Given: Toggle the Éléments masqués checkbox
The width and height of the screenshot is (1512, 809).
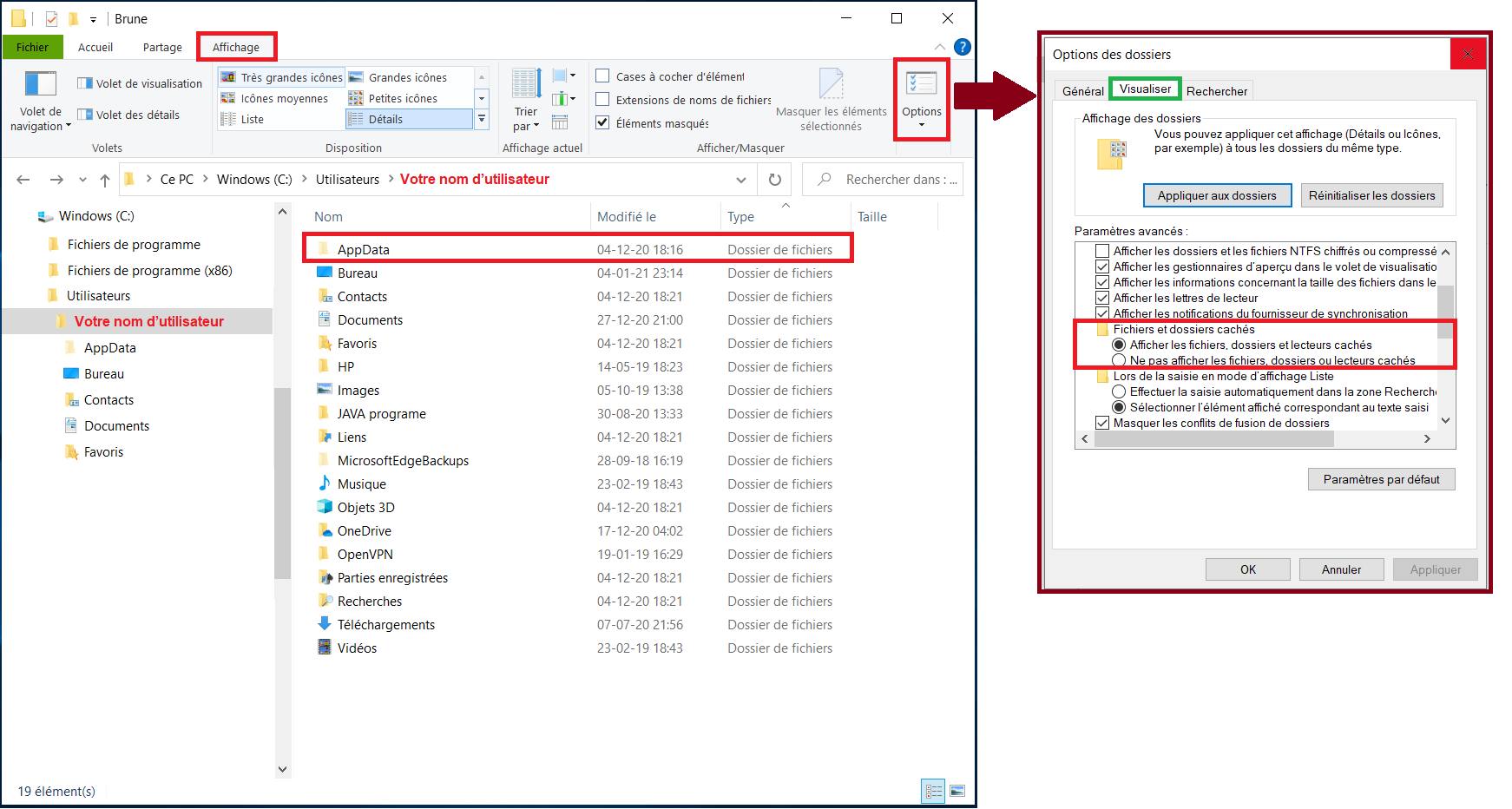Looking at the screenshot, I should [x=602, y=122].
